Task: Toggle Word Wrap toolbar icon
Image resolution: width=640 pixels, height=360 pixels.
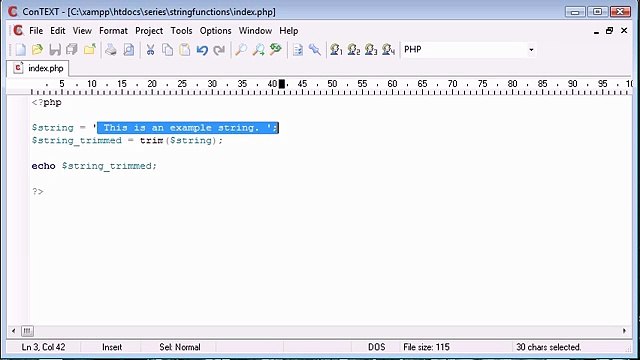Action: coord(298,50)
